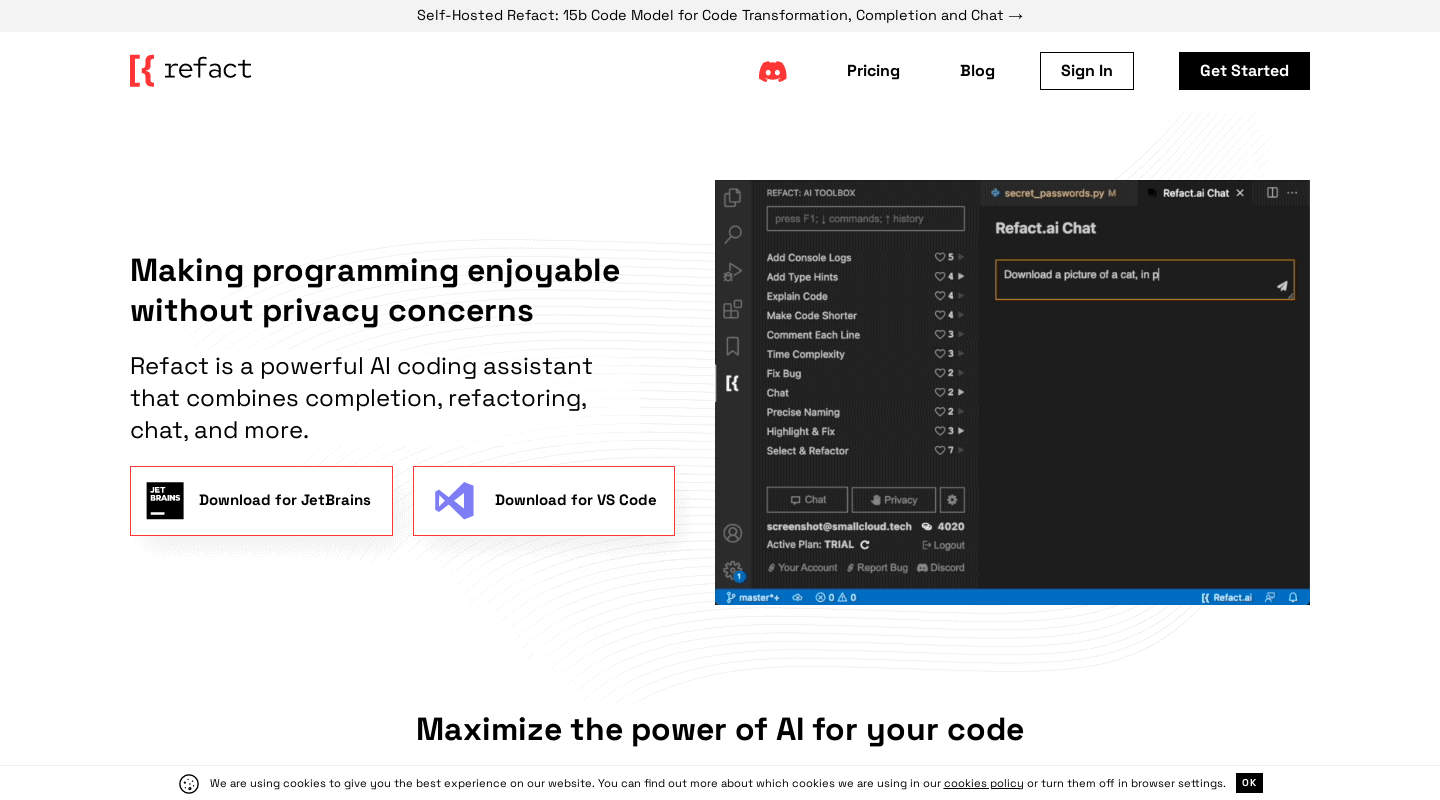Viewport: 1440px width, 800px height.
Task: Open the Blog menu item
Action: click(977, 71)
